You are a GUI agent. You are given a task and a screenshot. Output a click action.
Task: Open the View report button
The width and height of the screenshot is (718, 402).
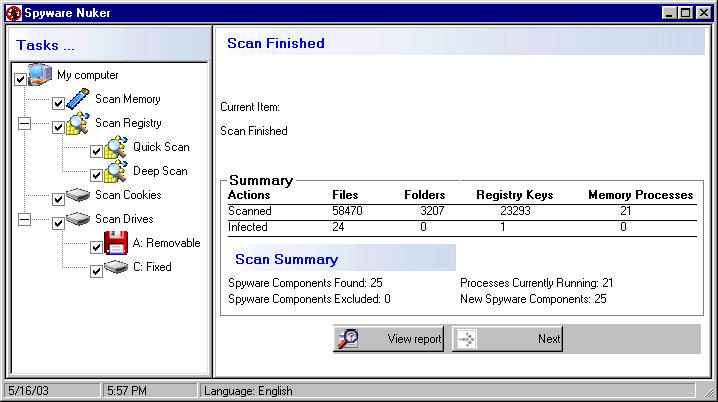388,339
